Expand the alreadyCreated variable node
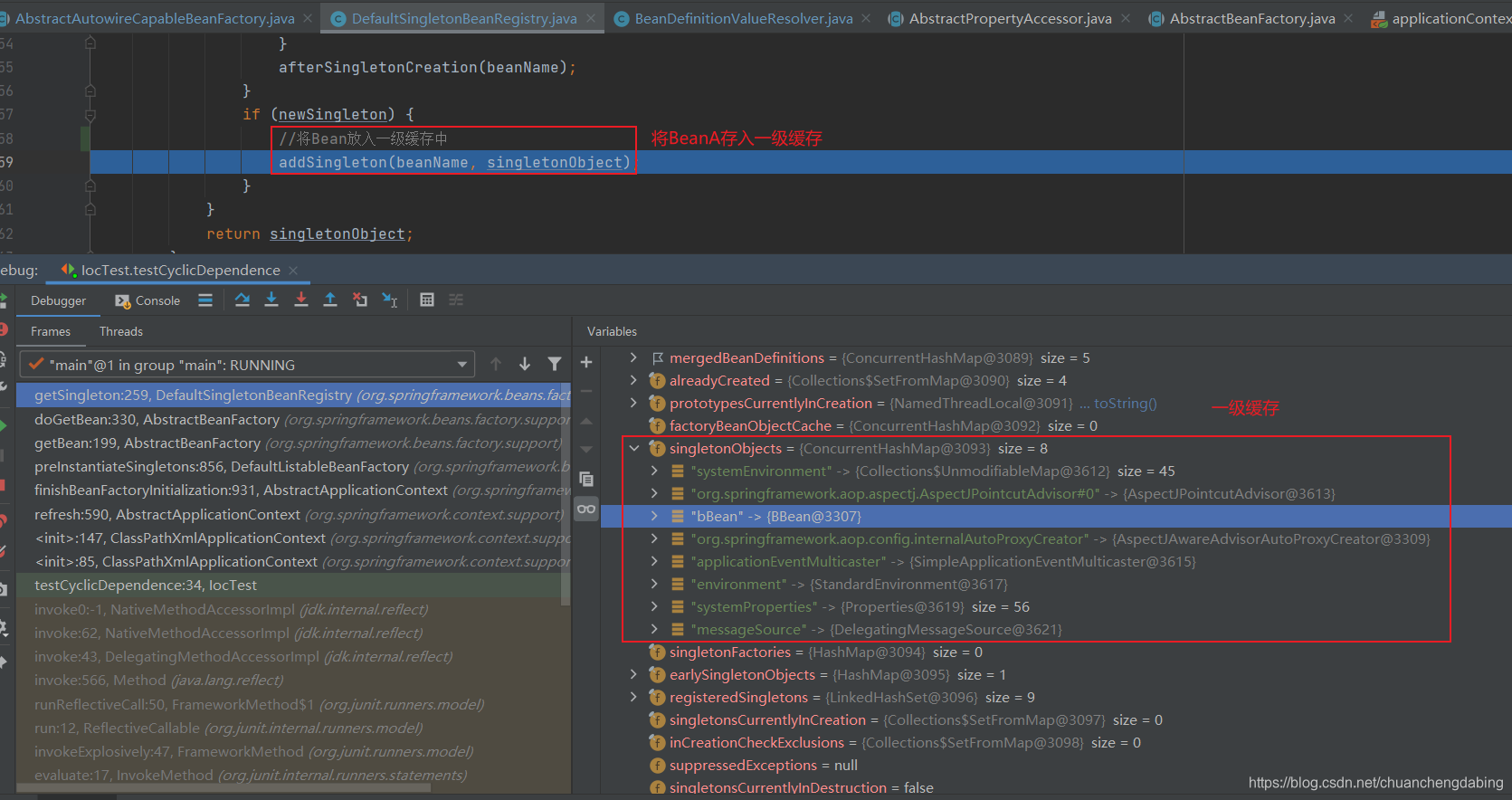The image size is (1512, 800). pos(633,380)
